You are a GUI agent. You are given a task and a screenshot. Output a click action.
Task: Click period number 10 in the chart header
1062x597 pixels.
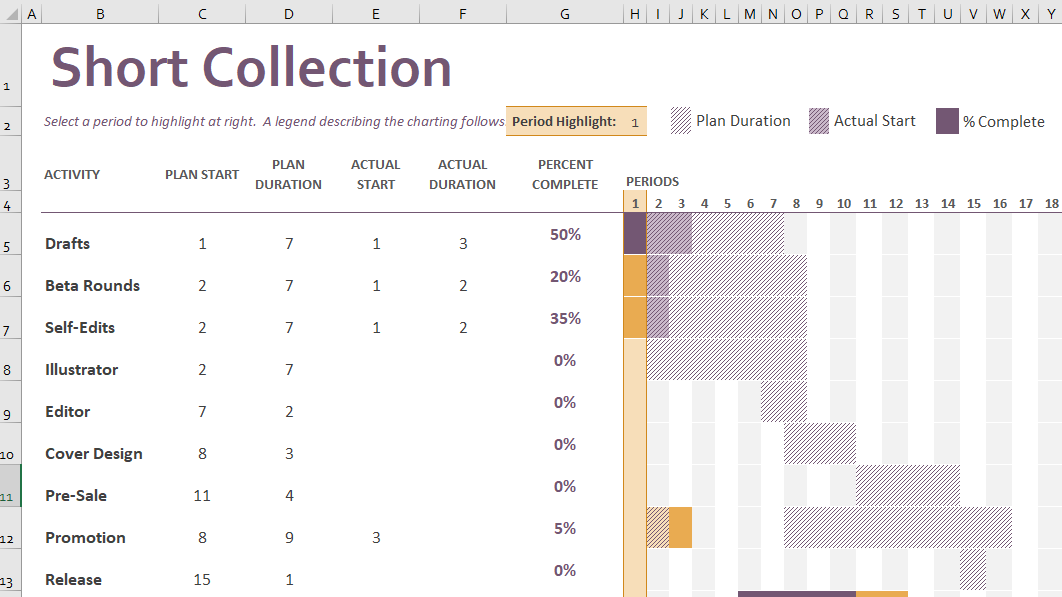(843, 203)
